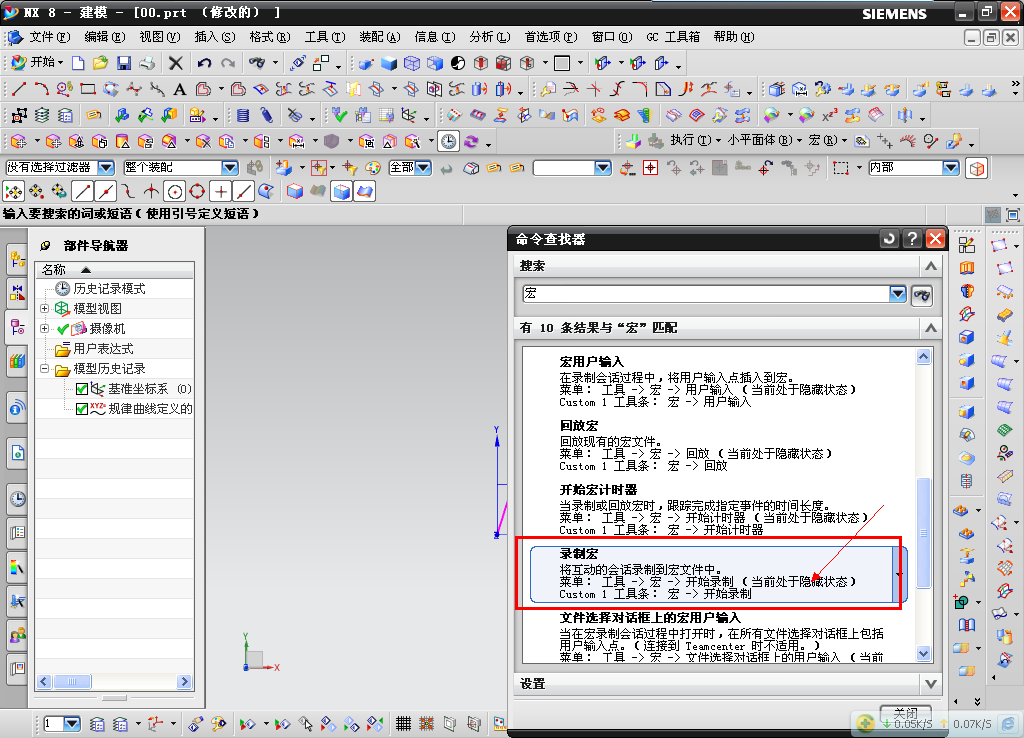Collapse the results section header arrow

pos(931,328)
